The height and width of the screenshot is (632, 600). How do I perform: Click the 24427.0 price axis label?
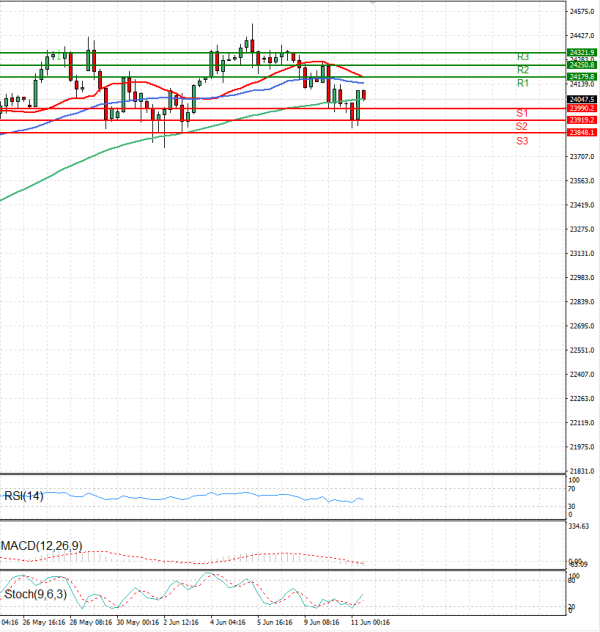click(582, 36)
